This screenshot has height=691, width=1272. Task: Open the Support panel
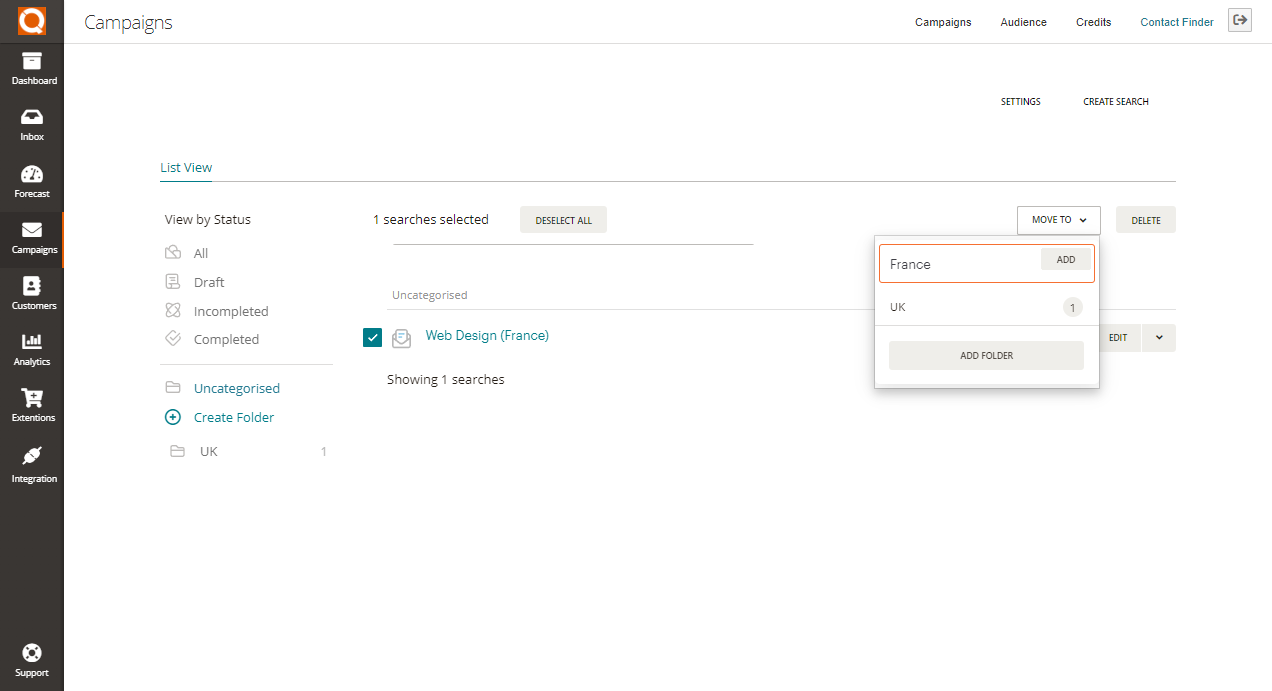click(32, 658)
